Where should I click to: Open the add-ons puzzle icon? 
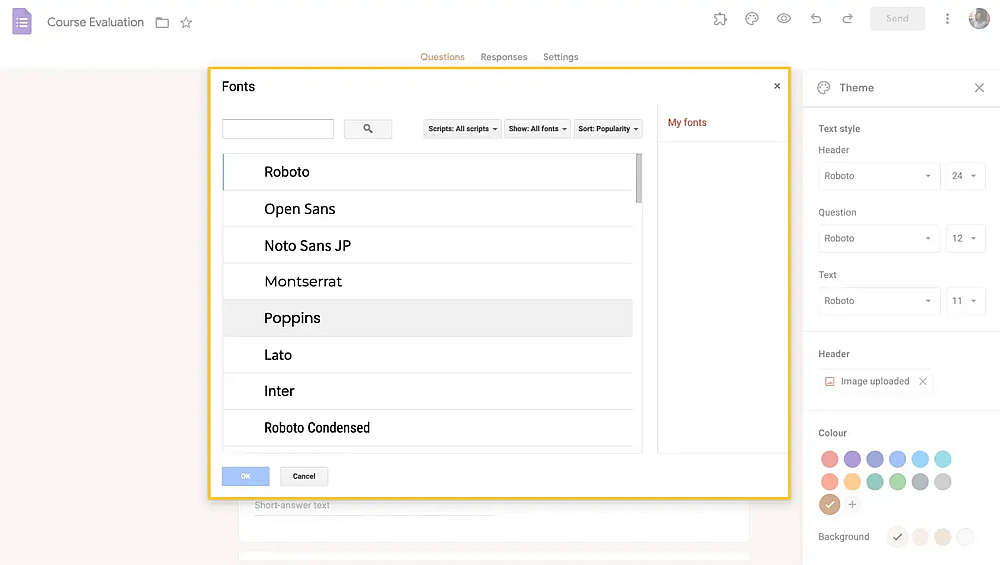click(720, 19)
